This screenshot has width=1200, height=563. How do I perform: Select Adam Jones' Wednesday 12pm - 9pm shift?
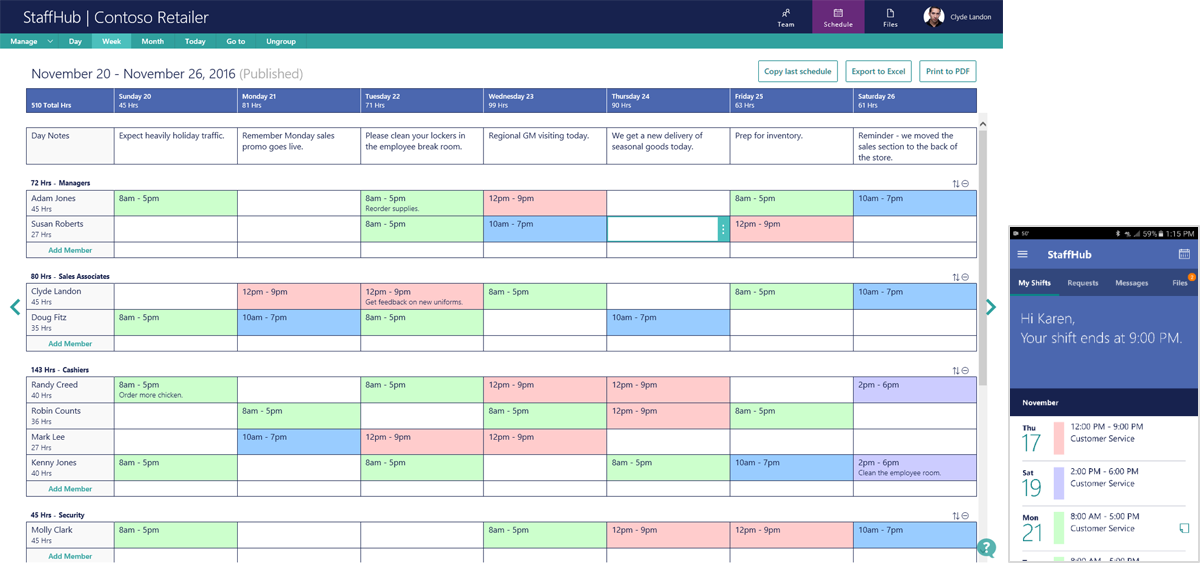coord(545,203)
